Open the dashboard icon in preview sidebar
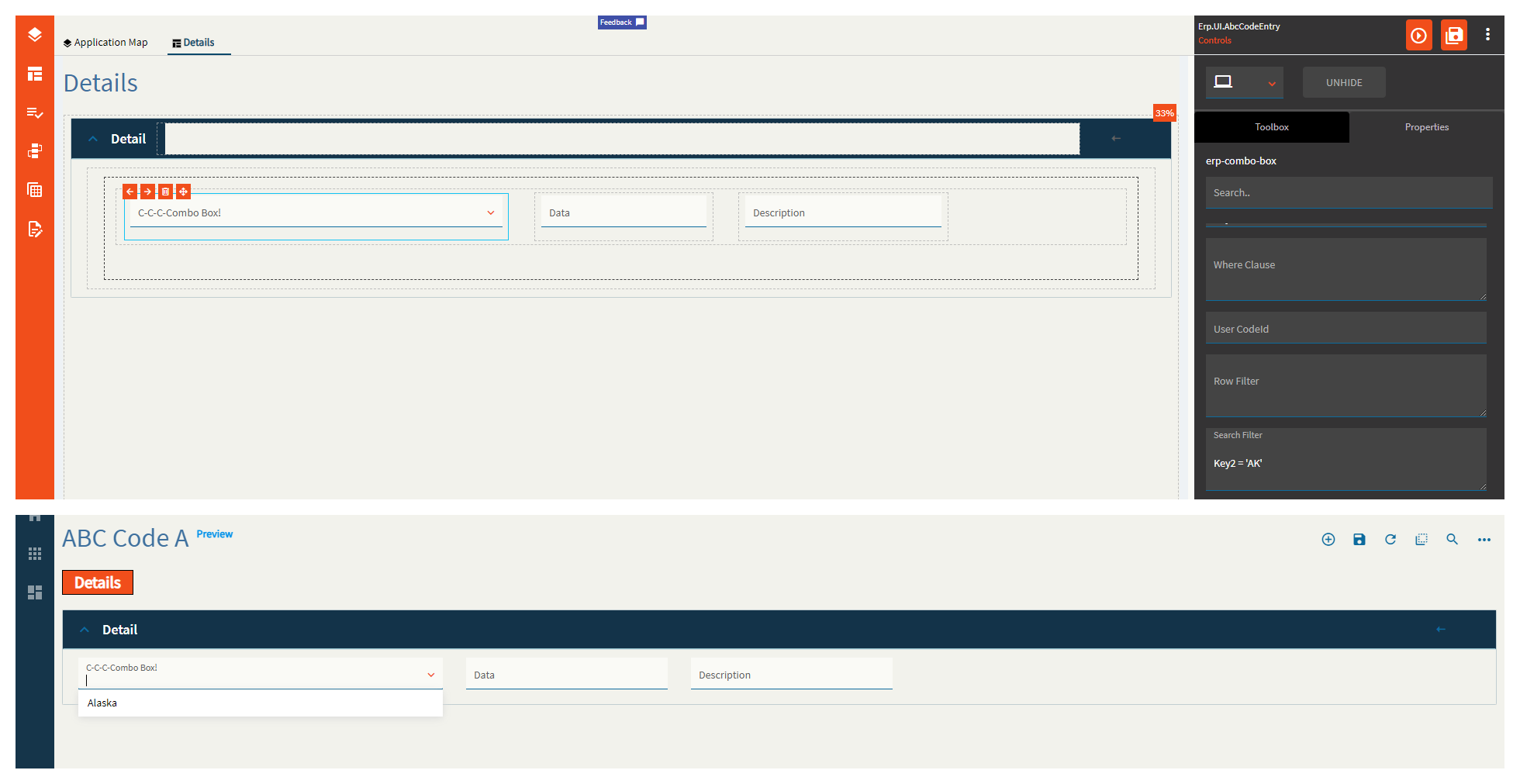1520x784 pixels. pos(35,592)
